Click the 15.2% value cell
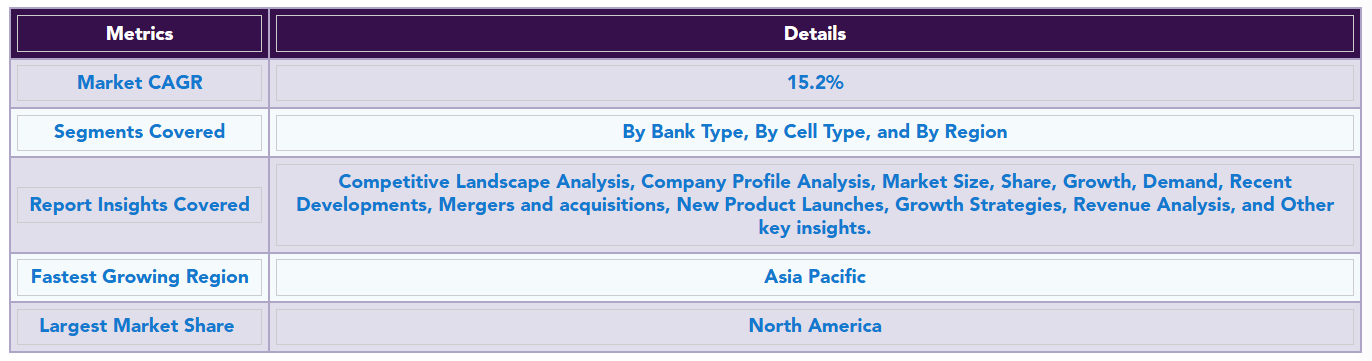The height and width of the screenshot is (361, 1372). [815, 83]
